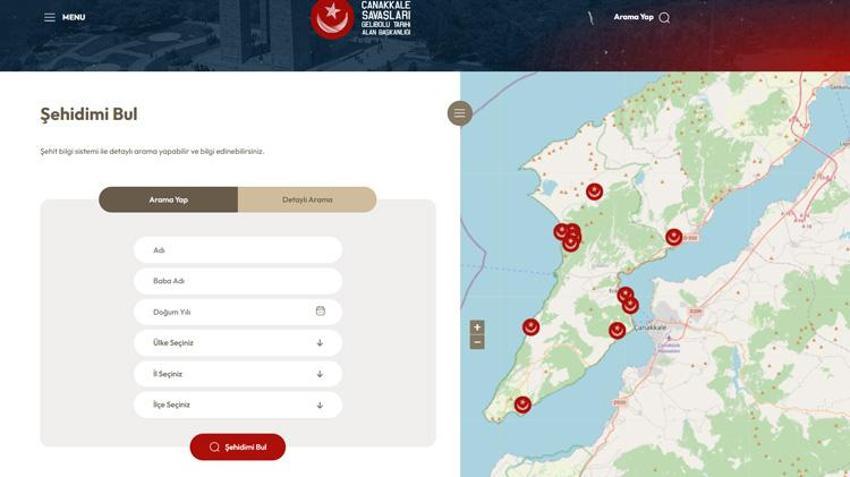Open the İl Seçiniz dropdown
850x477 pixels.
click(238, 373)
